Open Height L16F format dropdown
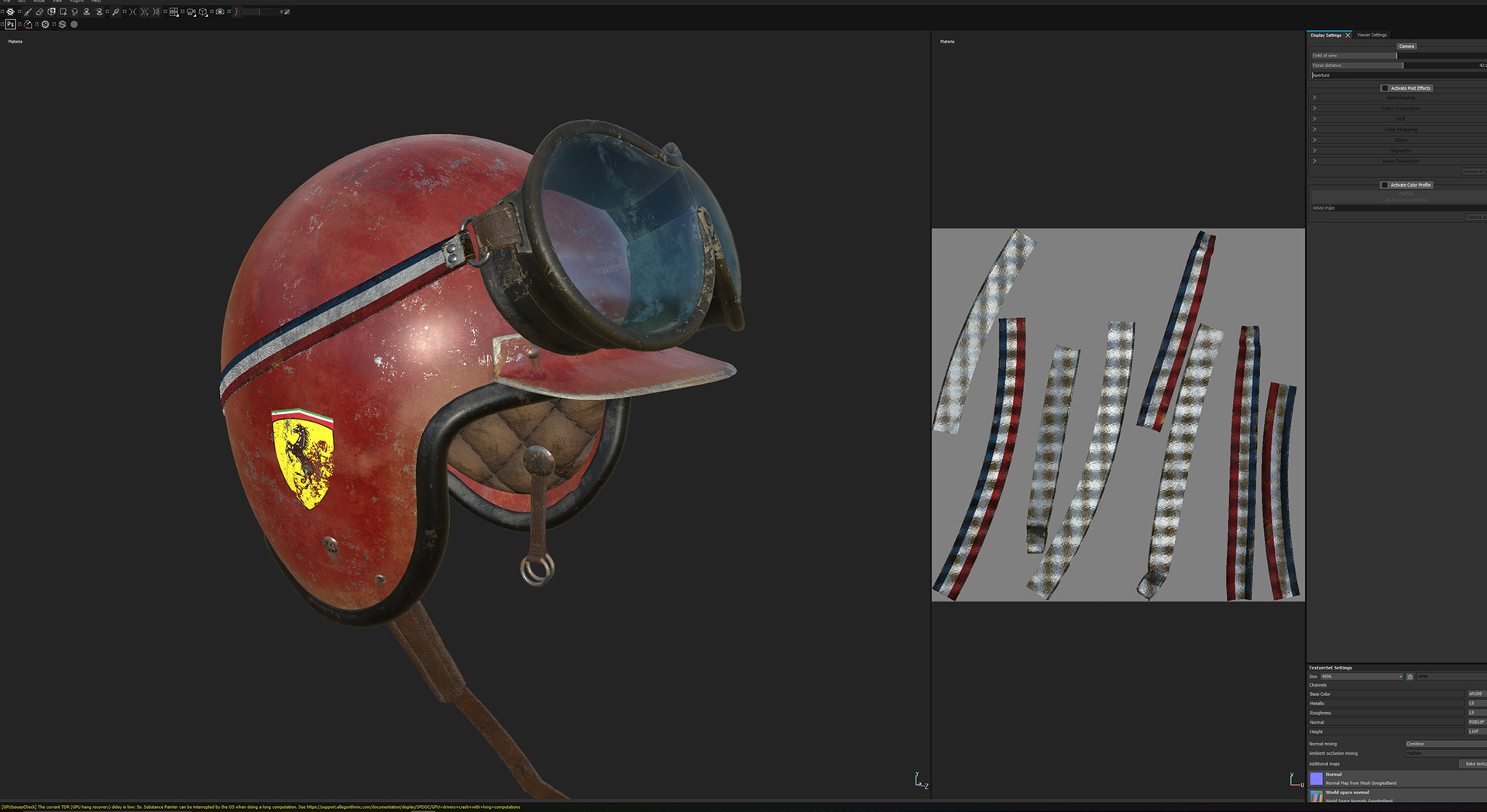 (x=1477, y=731)
